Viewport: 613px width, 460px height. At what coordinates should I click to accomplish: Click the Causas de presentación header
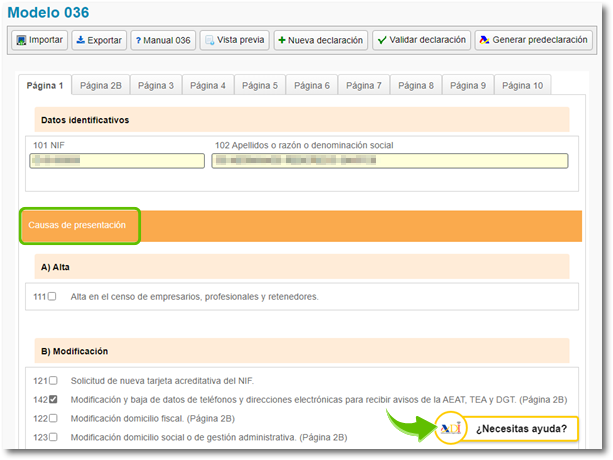[x=78, y=225]
